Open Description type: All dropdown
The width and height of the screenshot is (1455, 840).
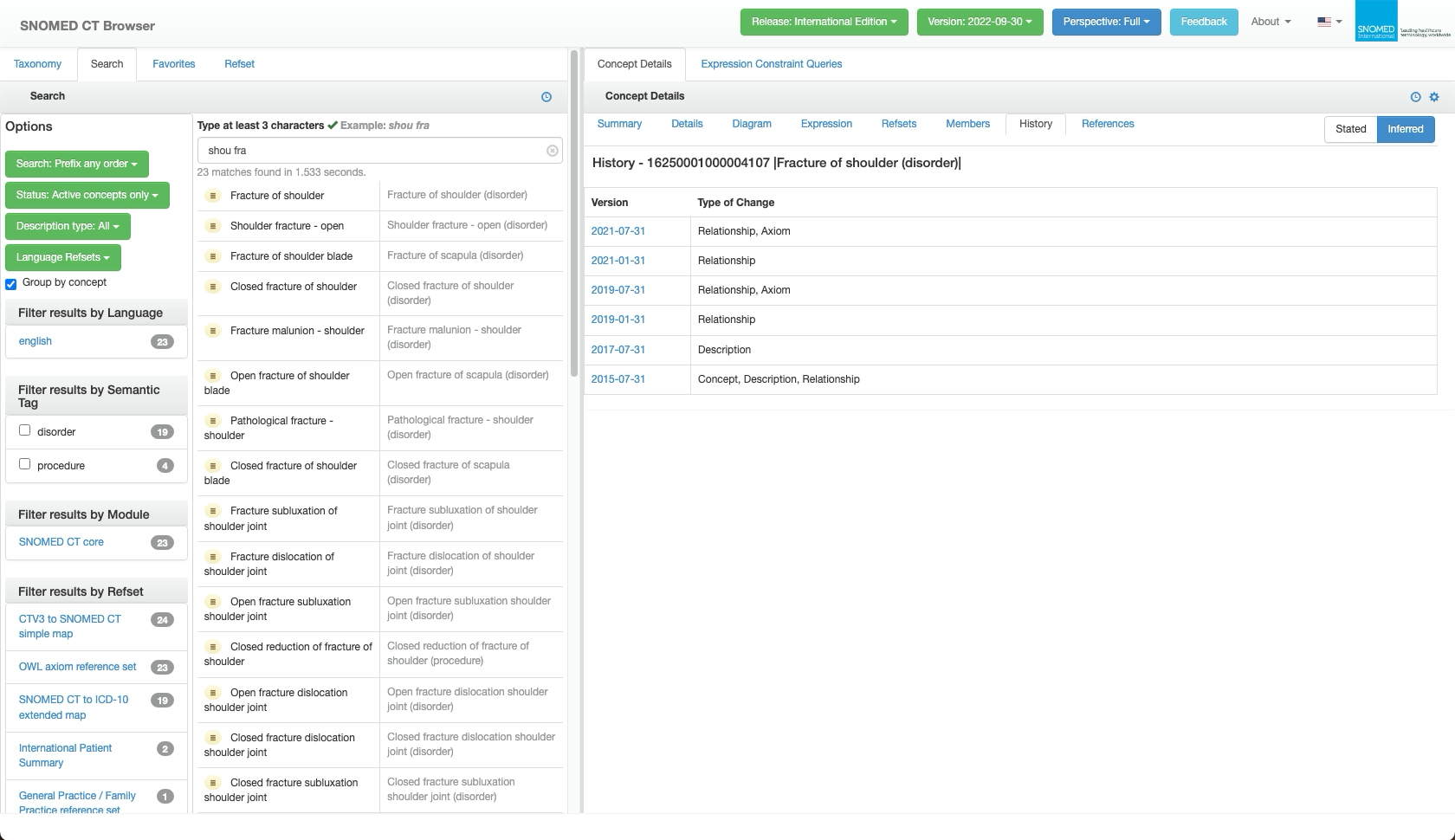pyautogui.click(x=68, y=226)
